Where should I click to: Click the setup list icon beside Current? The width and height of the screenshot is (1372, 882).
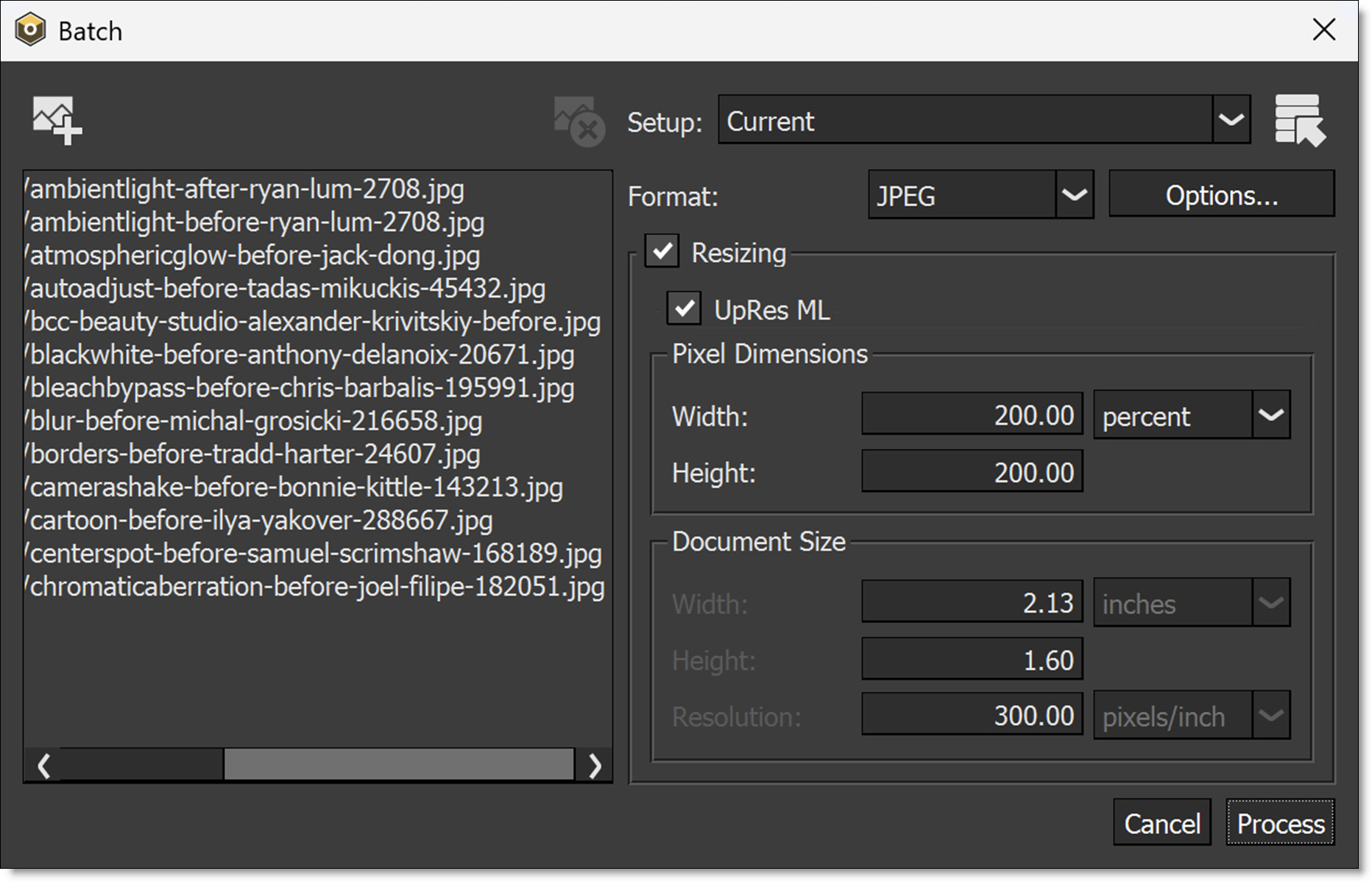tap(1299, 120)
